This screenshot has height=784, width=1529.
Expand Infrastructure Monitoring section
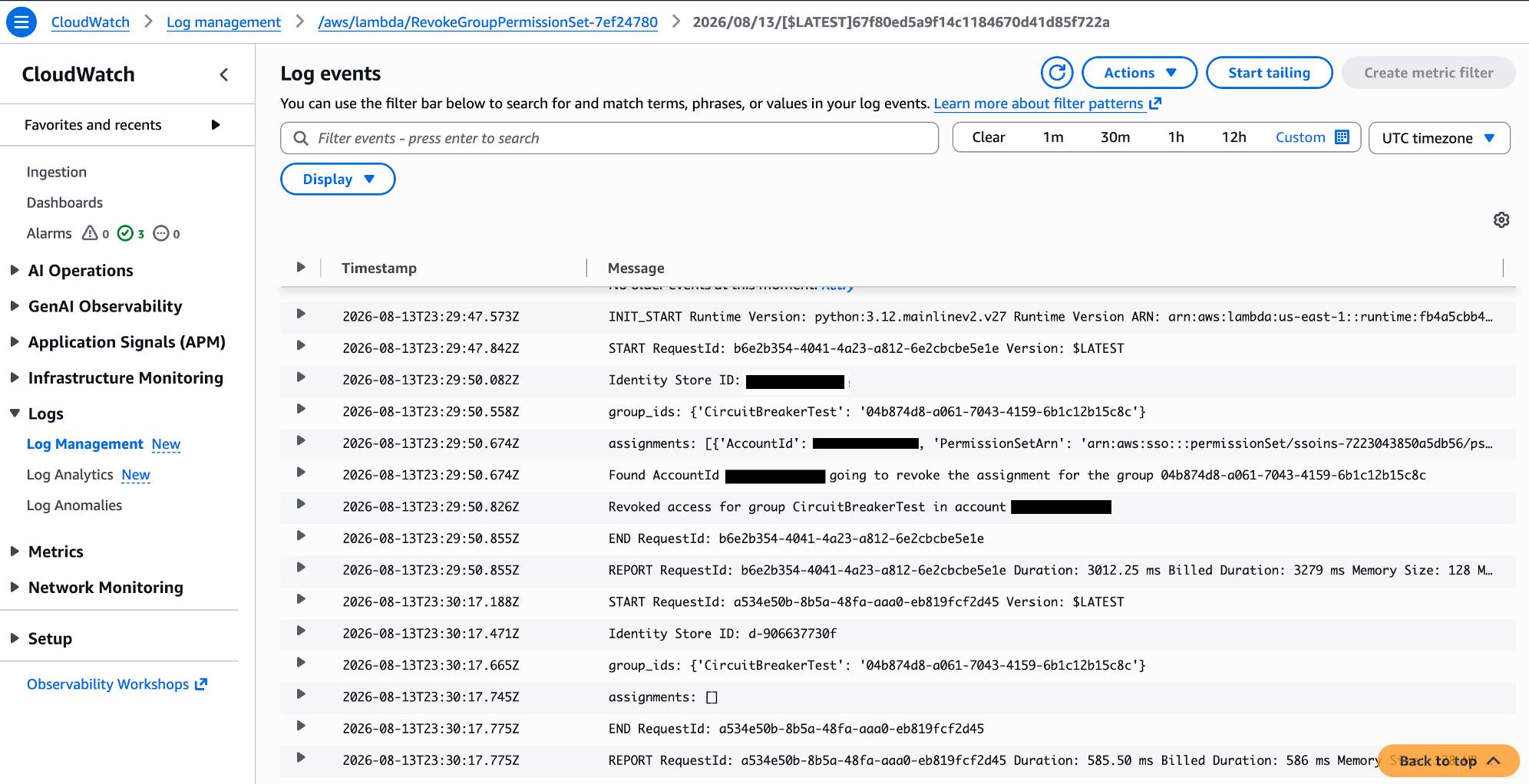point(15,377)
